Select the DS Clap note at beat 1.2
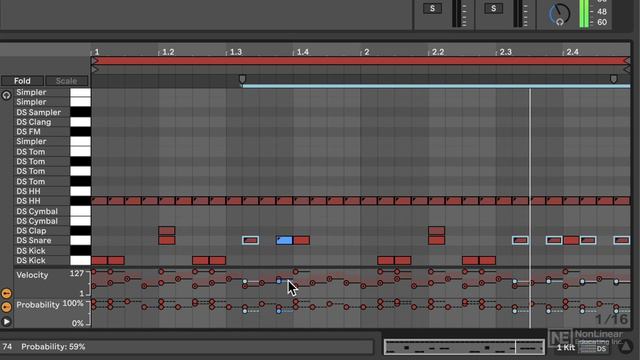 167,231
